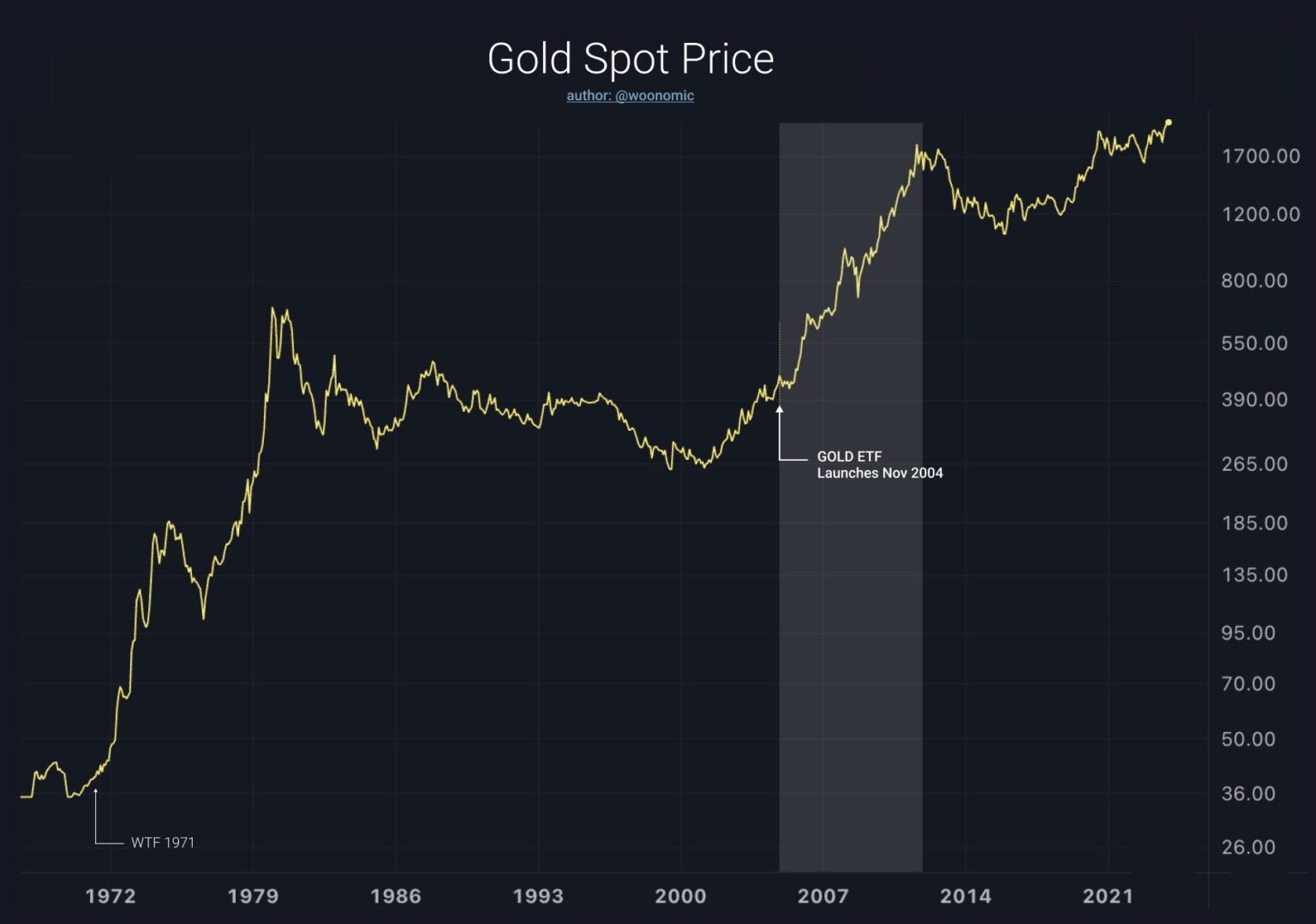Click the yellow latest-price dot ending the line
Viewport: 1316px width, 924px height.
(1168, 122)
